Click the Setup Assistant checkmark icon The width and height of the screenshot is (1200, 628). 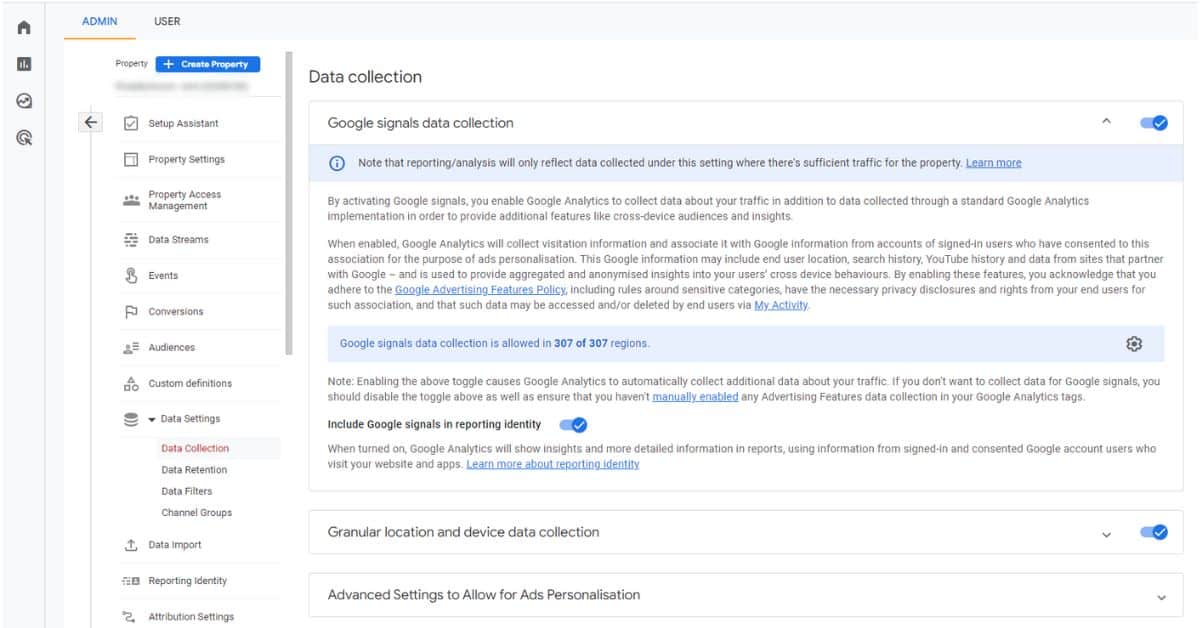tap(130, 124)
